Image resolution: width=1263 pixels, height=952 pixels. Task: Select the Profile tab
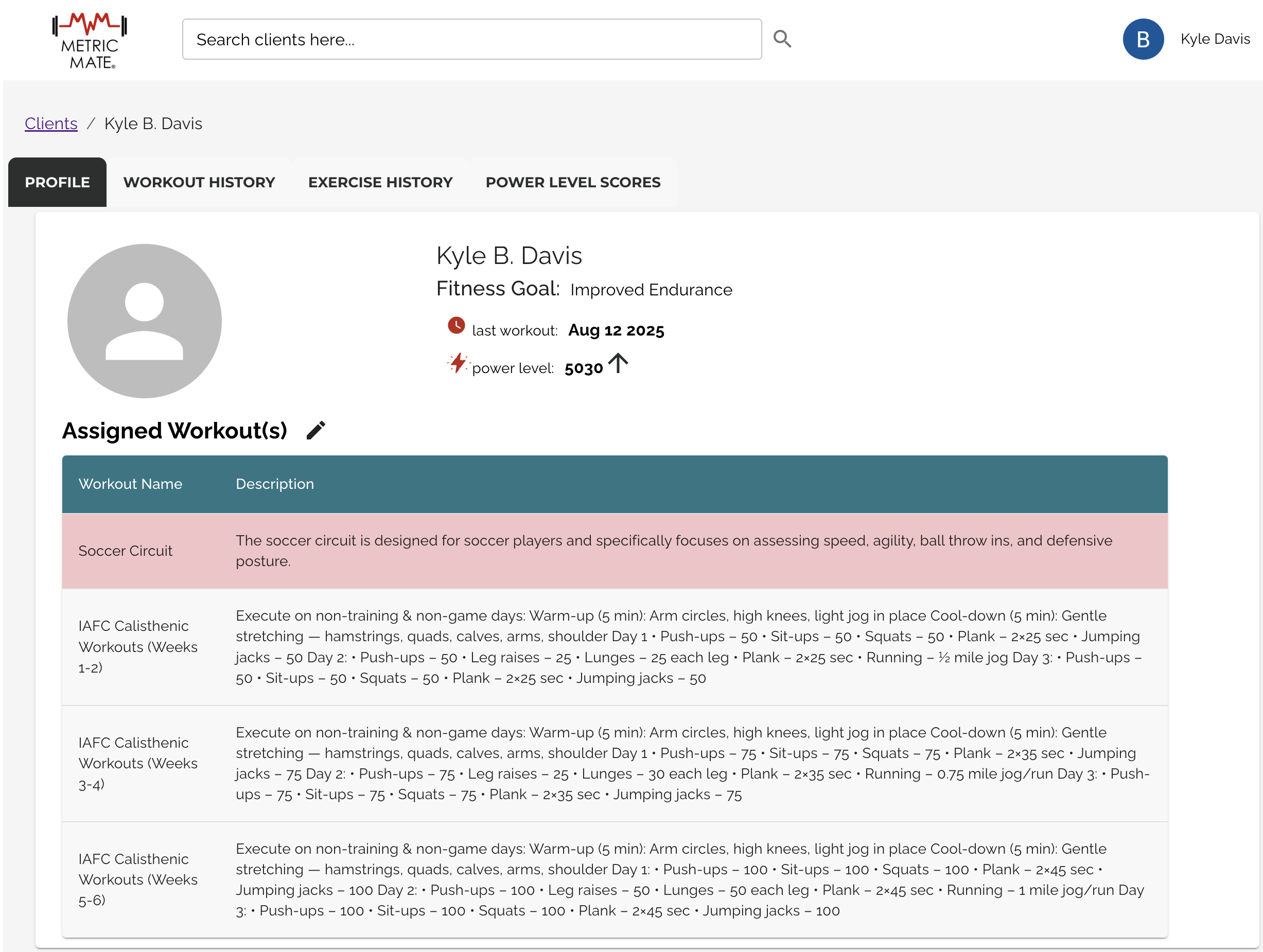tap(57, 182)
